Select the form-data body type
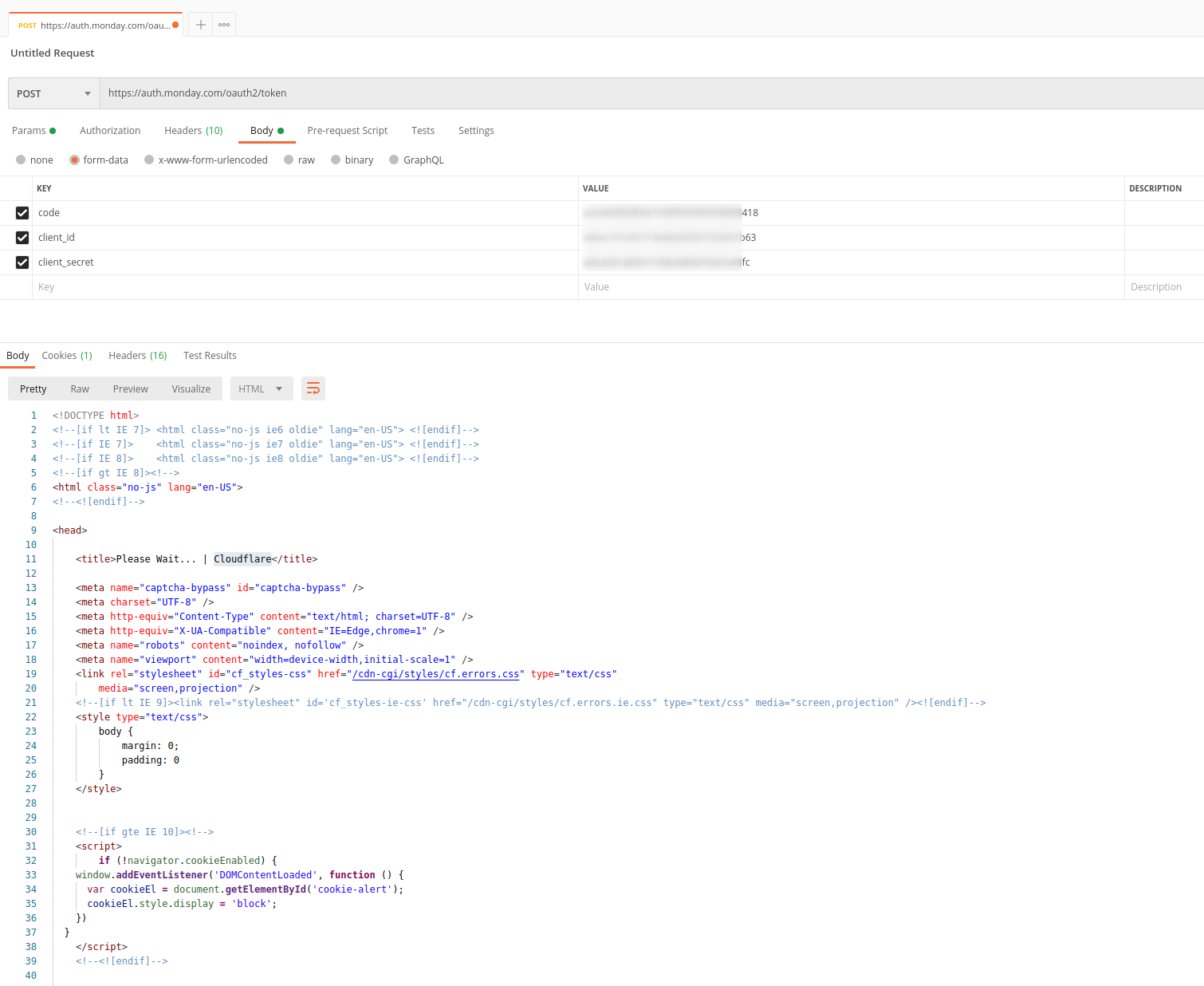This screenshot has width=1204, height=986. 99,160
